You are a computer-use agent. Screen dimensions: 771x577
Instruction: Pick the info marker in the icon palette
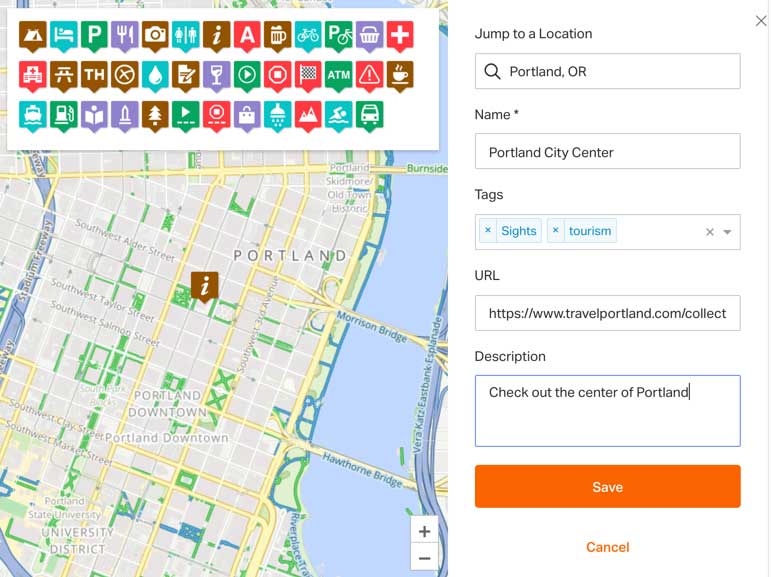(216, 35)
